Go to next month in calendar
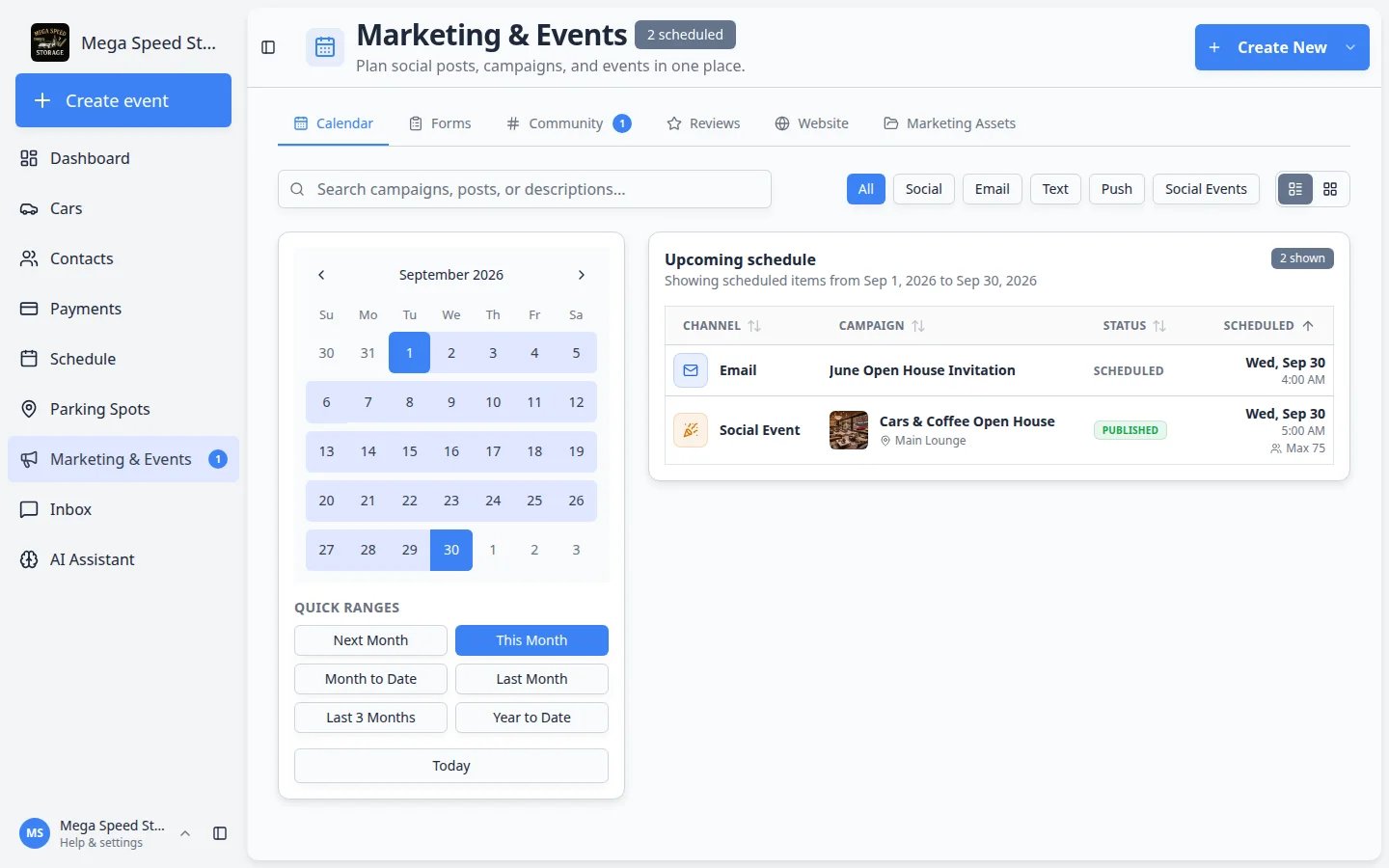 click(581, 275)
